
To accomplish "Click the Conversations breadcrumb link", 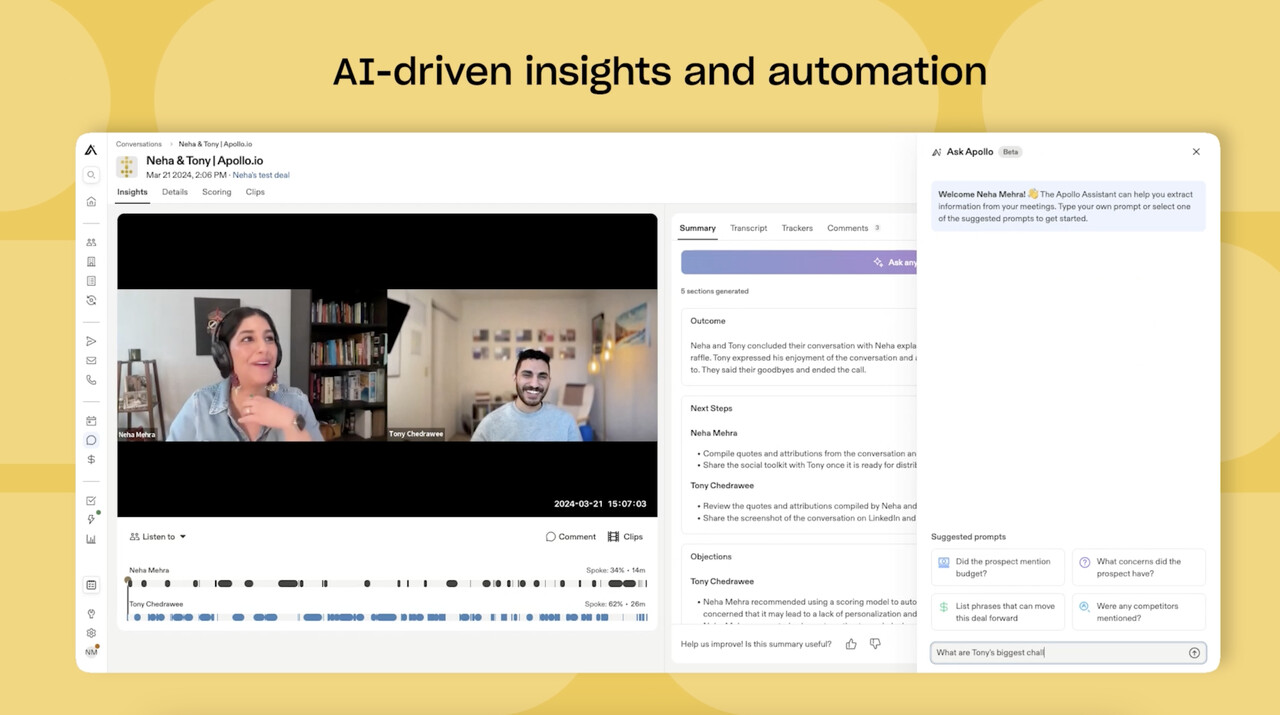I will pyautogui.click(x=139, y=144).
